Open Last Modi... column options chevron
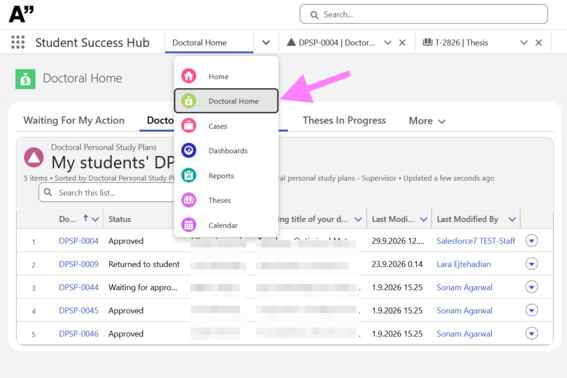Screen dimensions: 567x378 (423, 219)
